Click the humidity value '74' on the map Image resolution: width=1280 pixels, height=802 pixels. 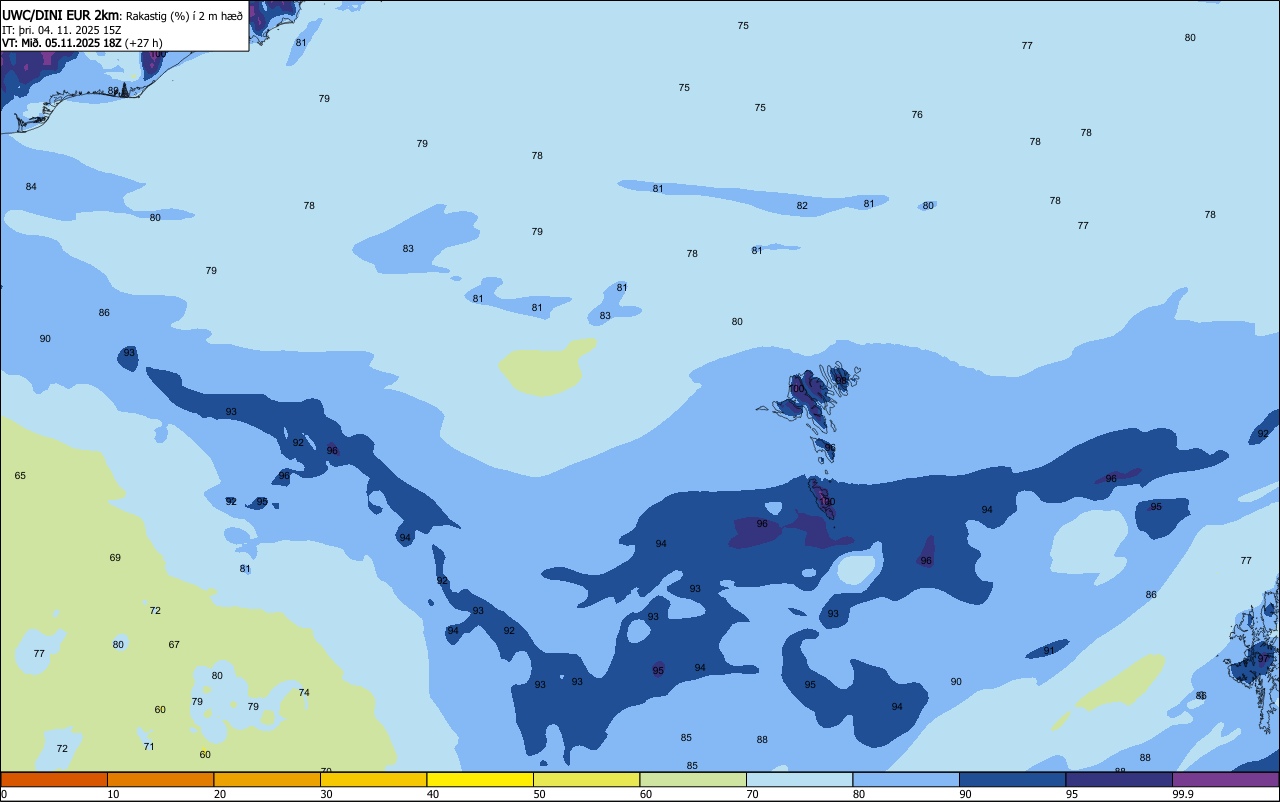coord(304,693)
